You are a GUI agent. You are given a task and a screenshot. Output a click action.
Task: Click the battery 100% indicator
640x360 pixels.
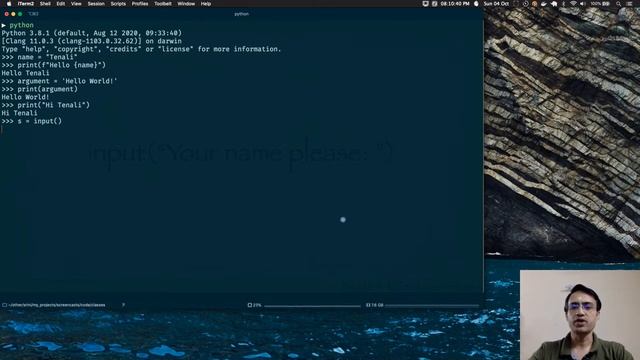pos(600,4)
